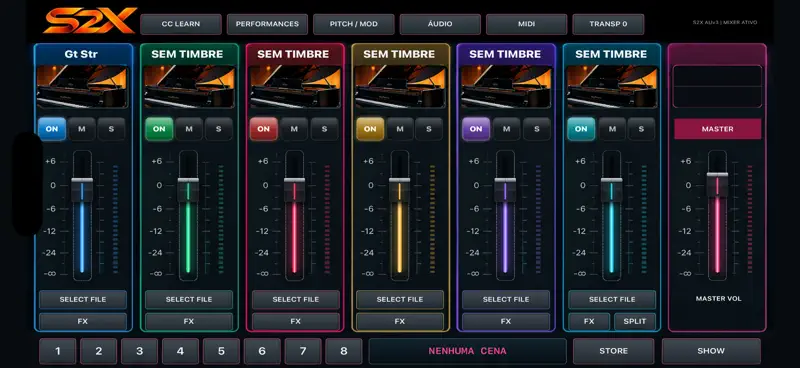800x368 pixels.
Task: Open FX for the Gt Str channel
Action: click(83, 322)
